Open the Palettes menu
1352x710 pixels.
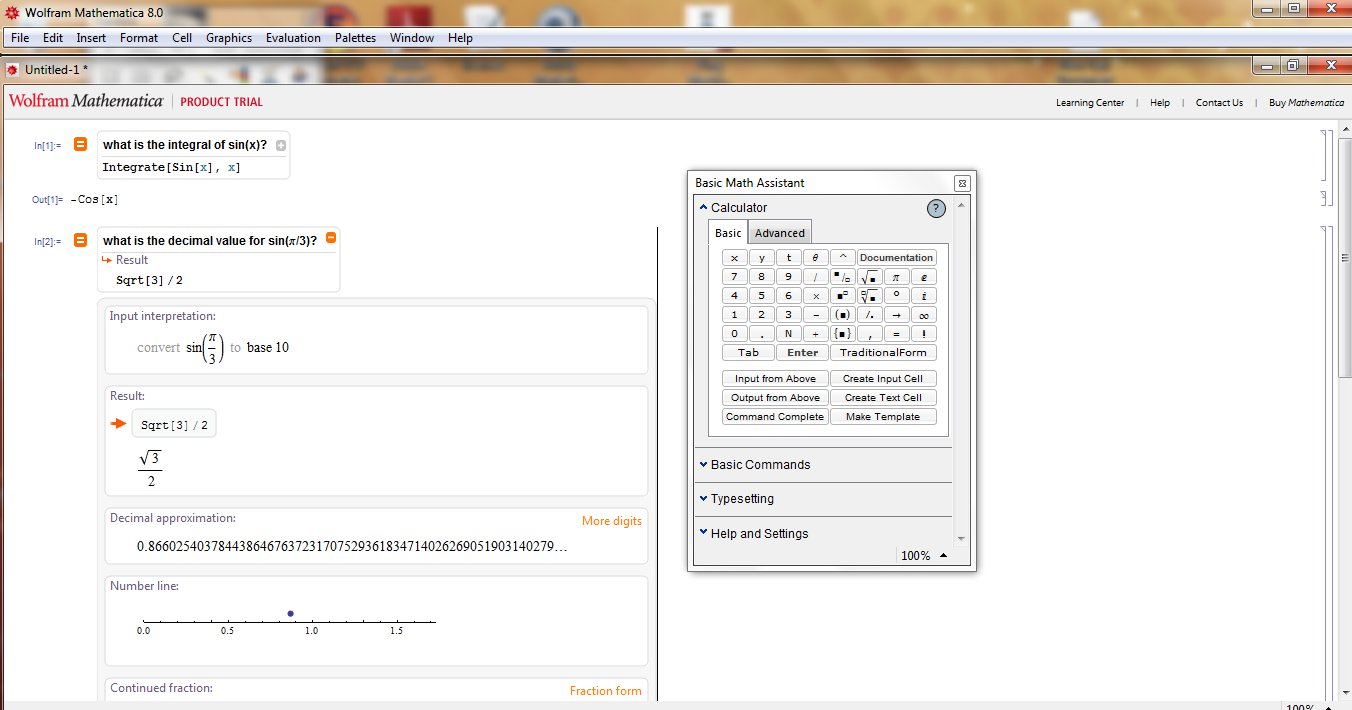[355, 38]
